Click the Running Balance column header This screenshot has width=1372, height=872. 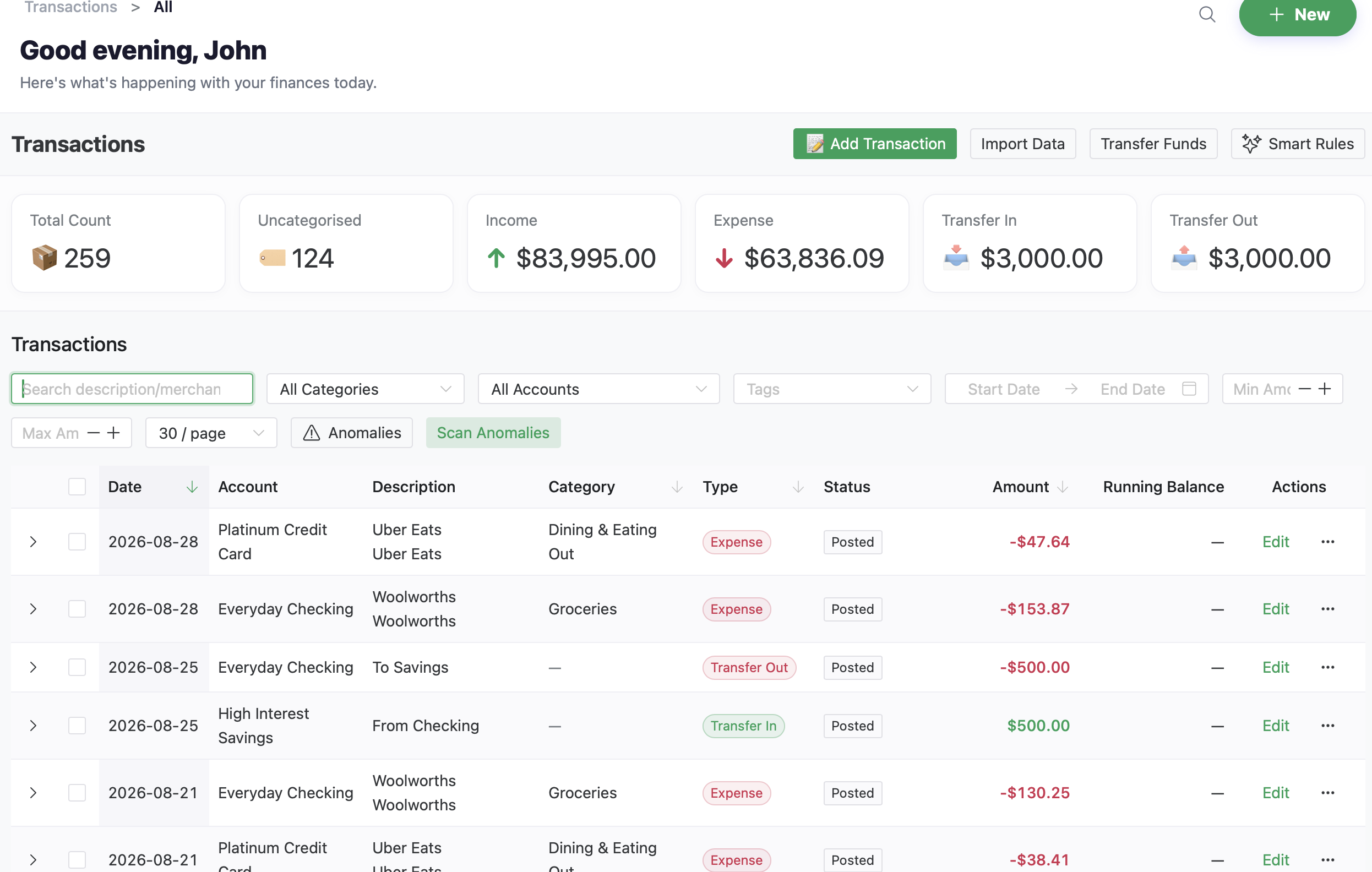click(1163, 487)
